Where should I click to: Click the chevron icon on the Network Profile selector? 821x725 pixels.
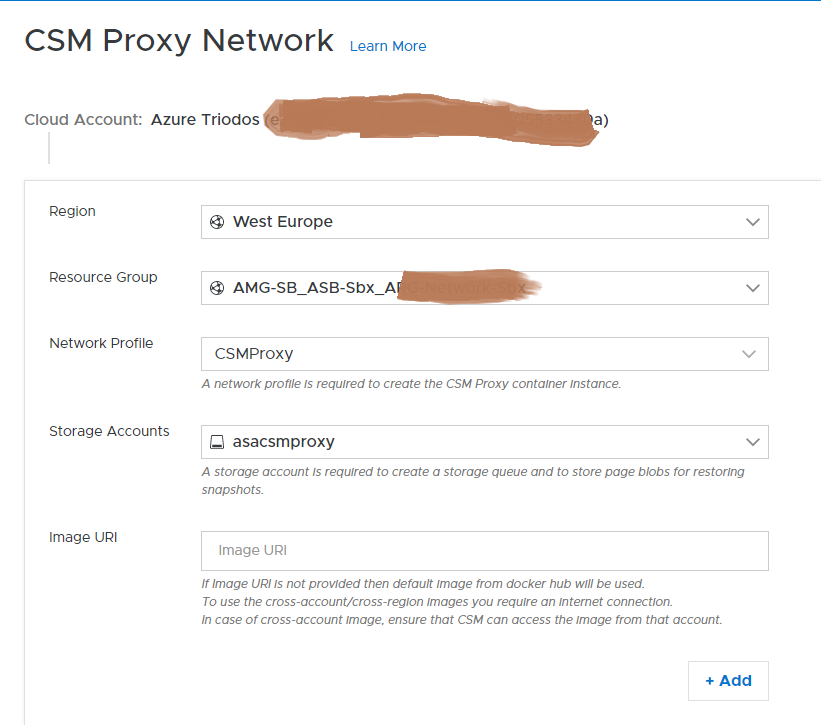coord(748,353)
